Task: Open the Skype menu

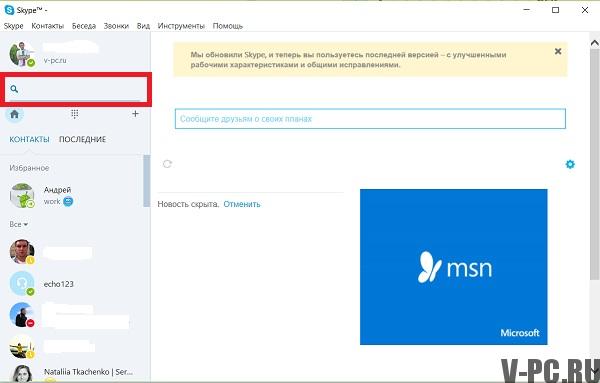Action: point(13,26)
